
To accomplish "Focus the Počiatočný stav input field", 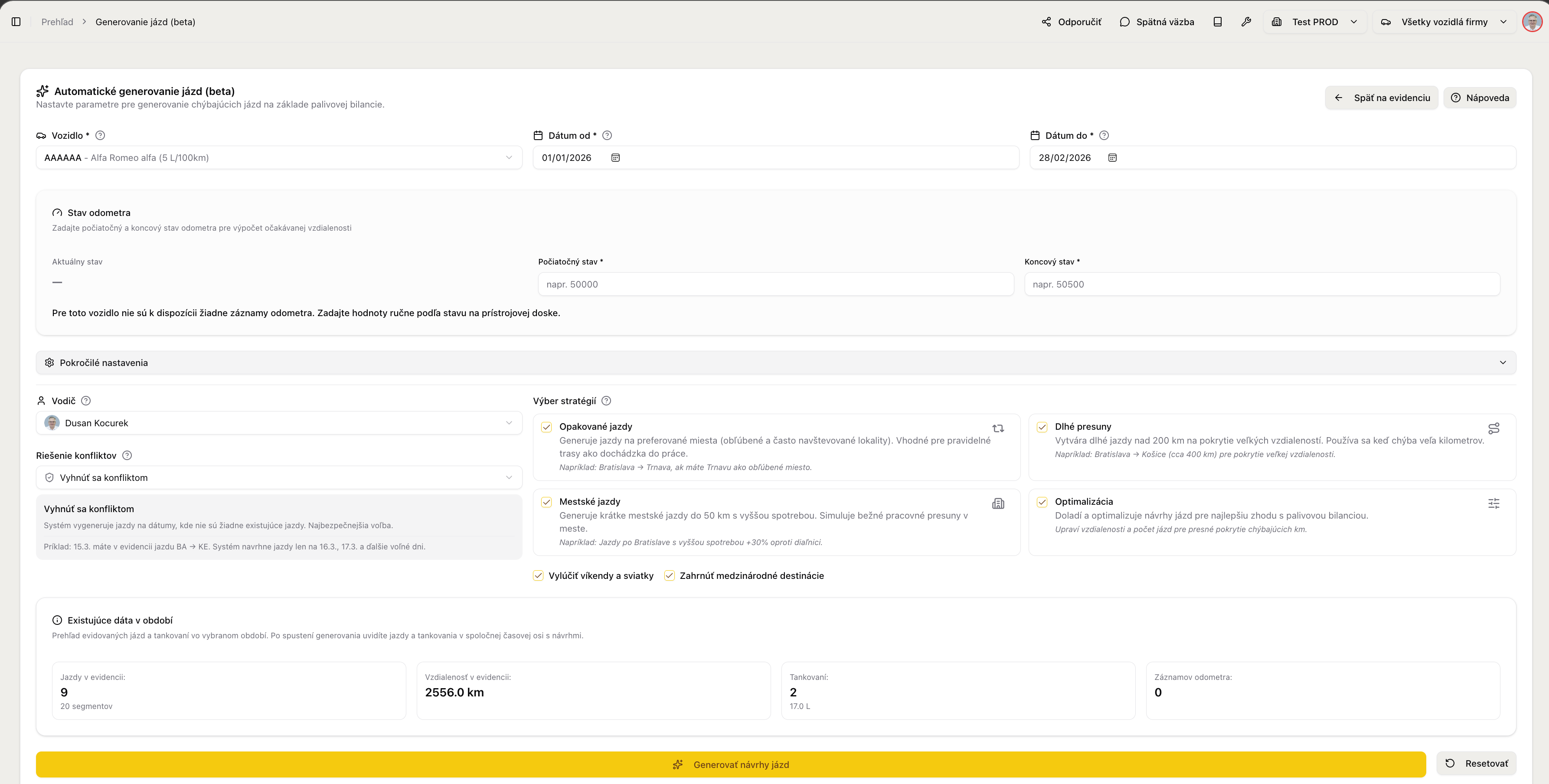I will pyautogui.click(x=775, y=284).
